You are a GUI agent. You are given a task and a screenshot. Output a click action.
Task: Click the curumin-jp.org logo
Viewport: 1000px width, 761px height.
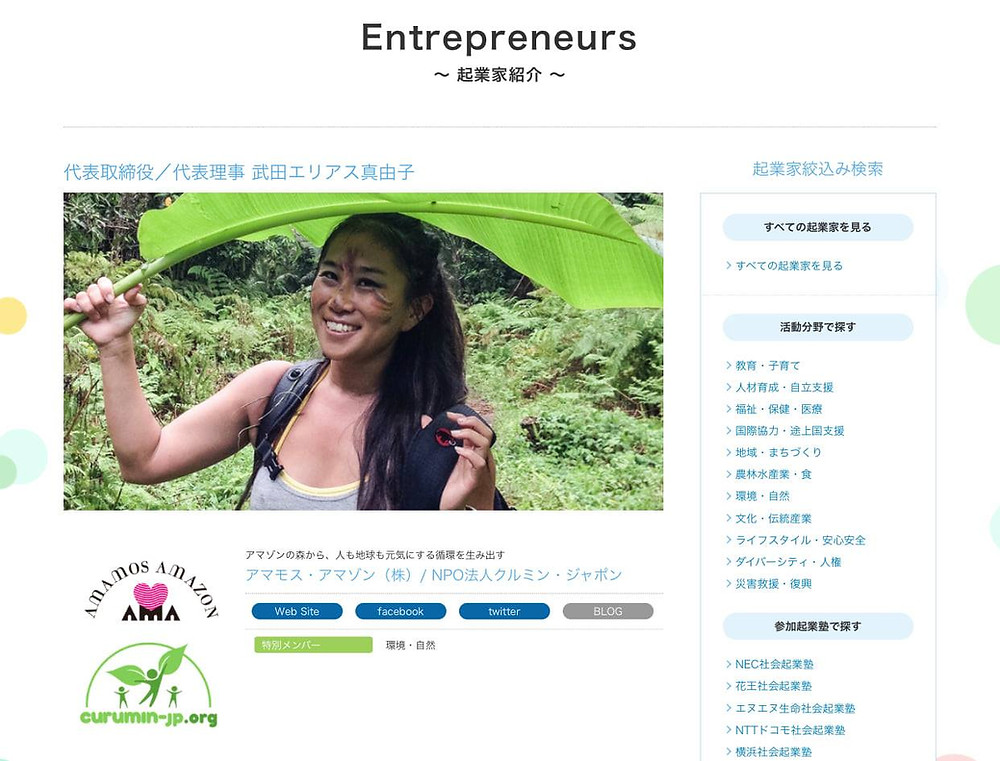click(149, 684)
